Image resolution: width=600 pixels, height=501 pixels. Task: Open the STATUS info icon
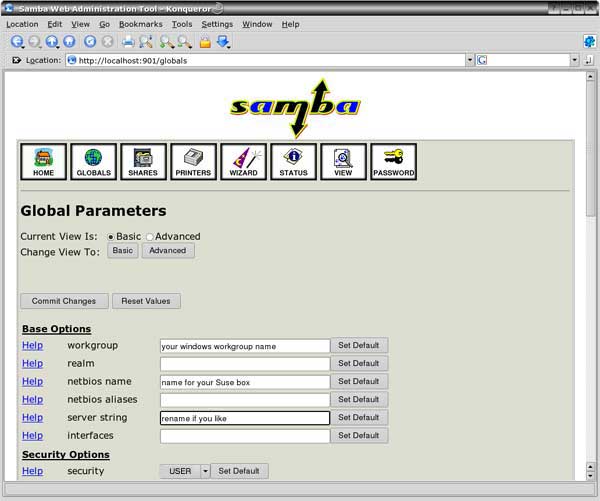(293, 162)
